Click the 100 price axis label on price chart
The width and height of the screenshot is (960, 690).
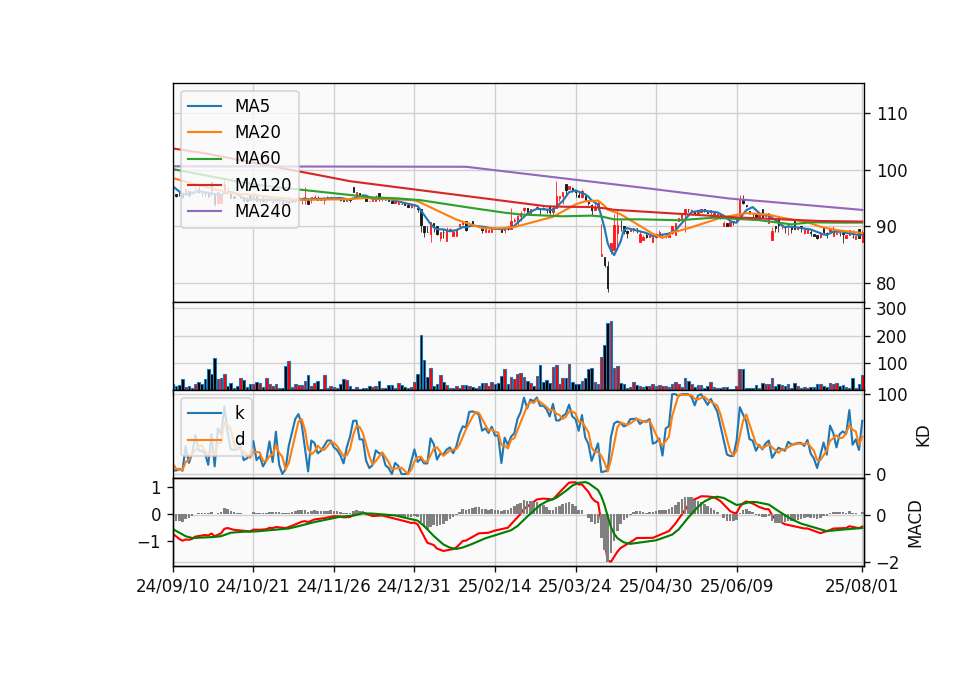[x=892, y=171]
